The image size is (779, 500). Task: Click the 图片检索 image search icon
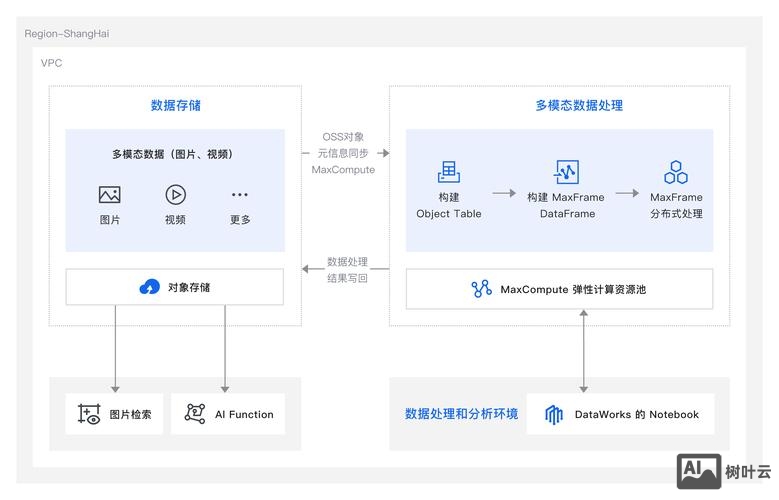click(89, 414)
